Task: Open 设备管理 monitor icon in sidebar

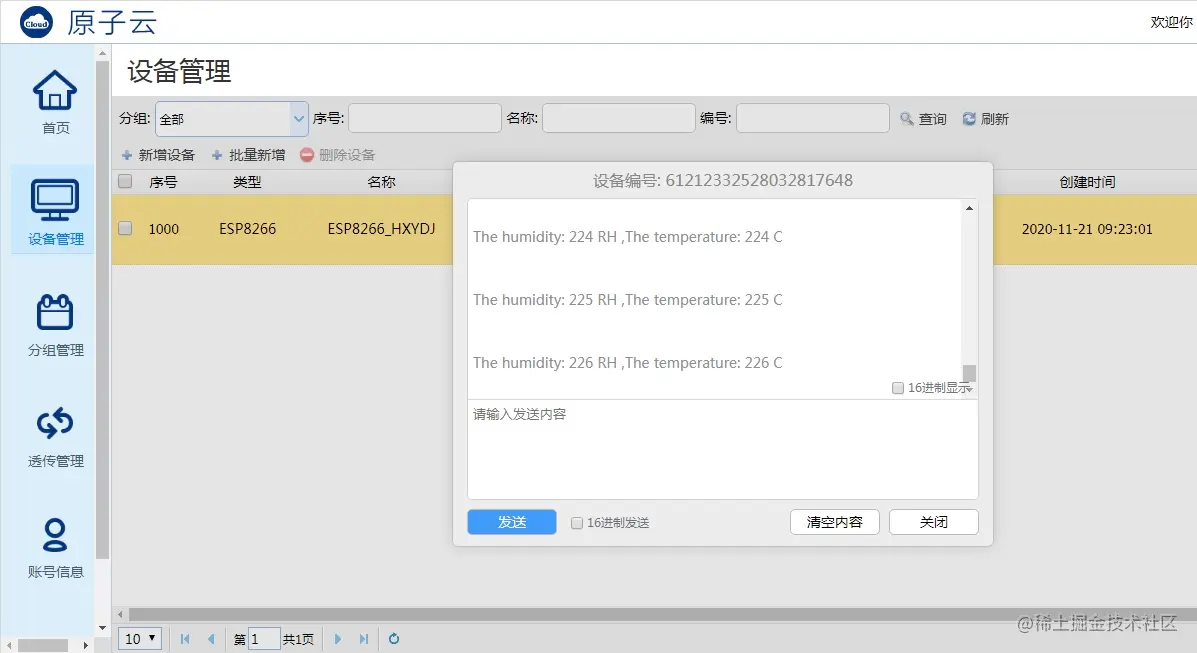Action: click(x=55, y=200)
